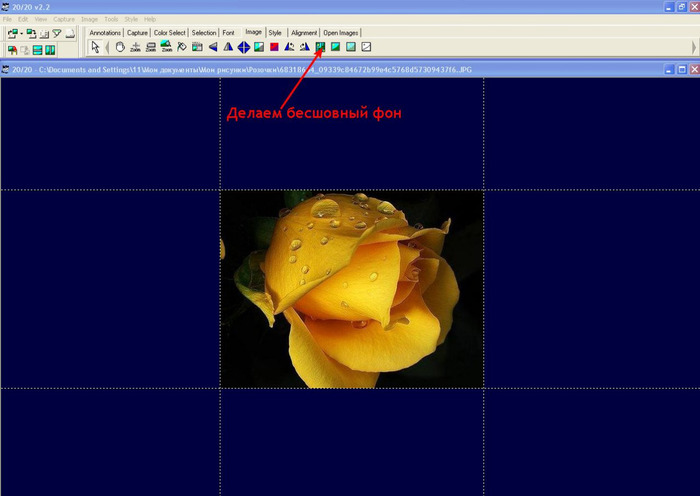Click the film-frame image icon
700x496 pixels.
click(x=197, y=47)
